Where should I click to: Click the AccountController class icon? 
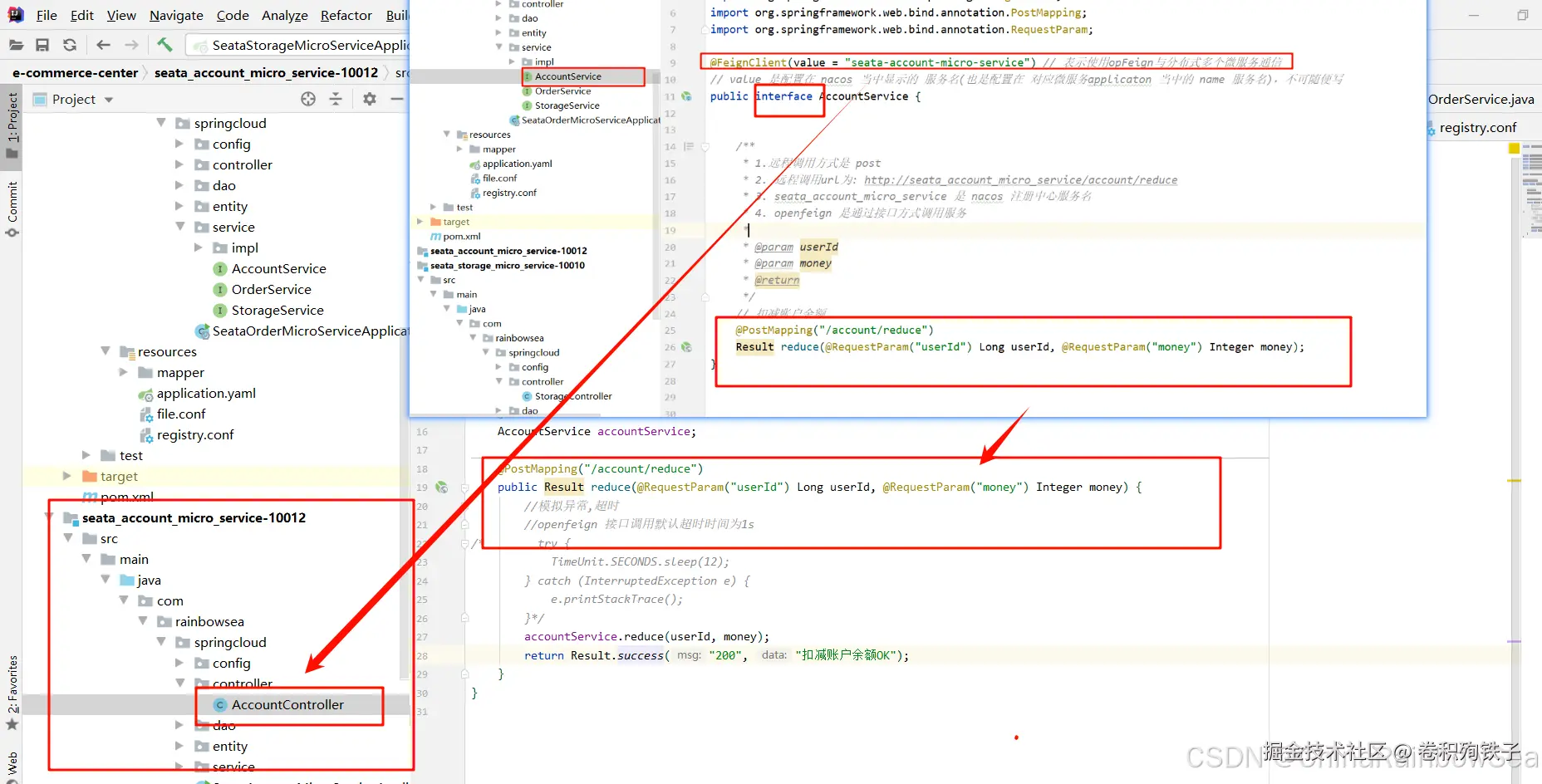tap(220, 705)
